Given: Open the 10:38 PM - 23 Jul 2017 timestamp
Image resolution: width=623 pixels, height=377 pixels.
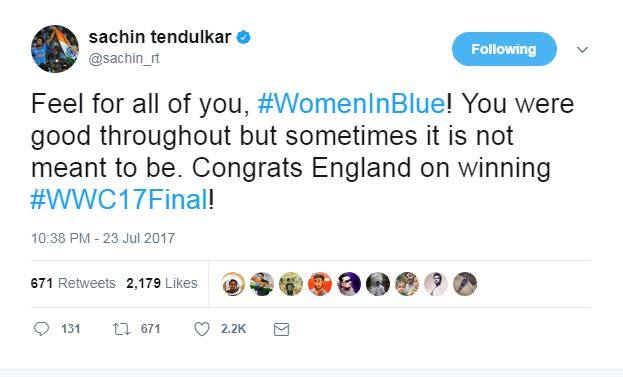Looking at the screenshot, I should pos(103,238).
